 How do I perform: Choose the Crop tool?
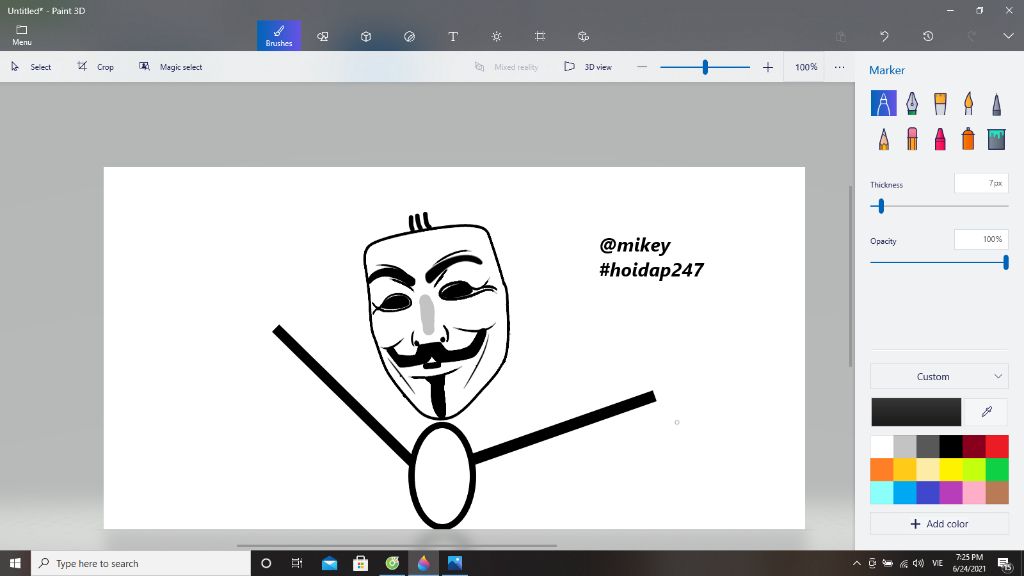95,67
